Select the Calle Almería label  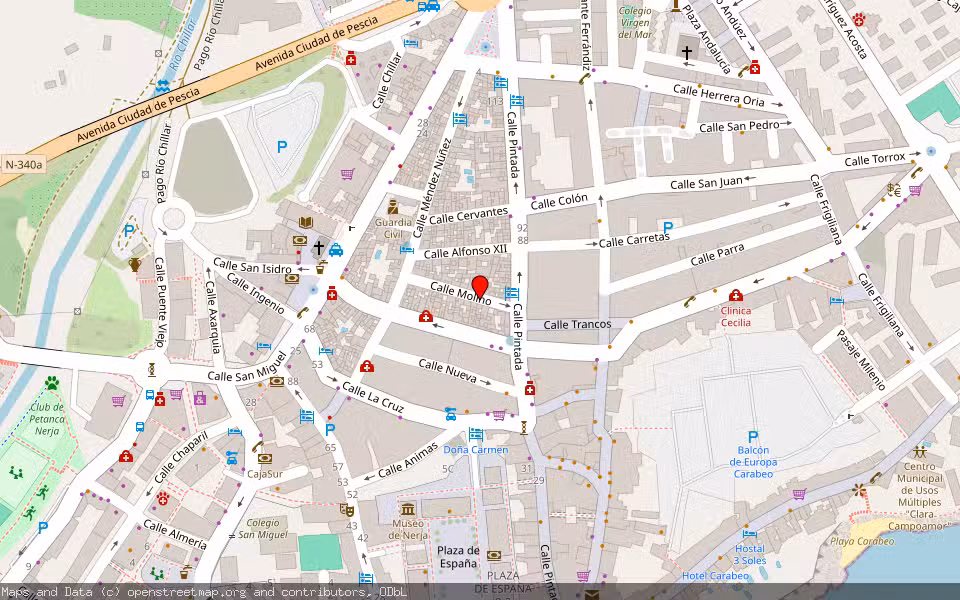point(174,534)
